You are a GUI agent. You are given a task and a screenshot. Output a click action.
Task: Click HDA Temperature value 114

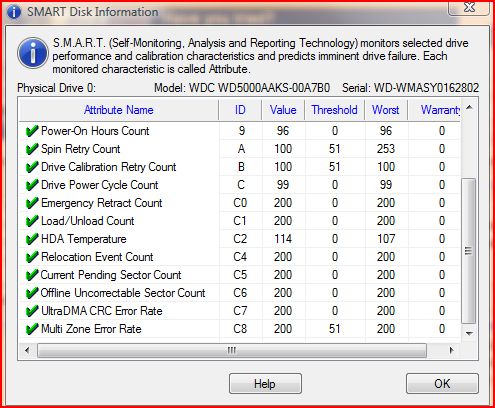tap(283, 239)
